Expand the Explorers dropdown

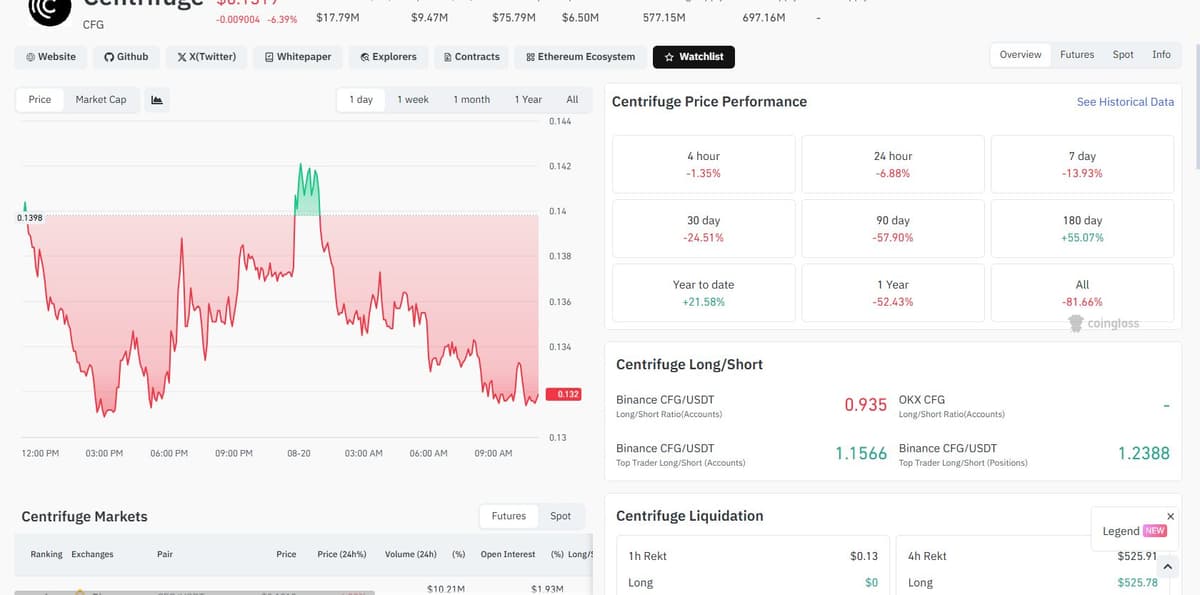[388, 57]
